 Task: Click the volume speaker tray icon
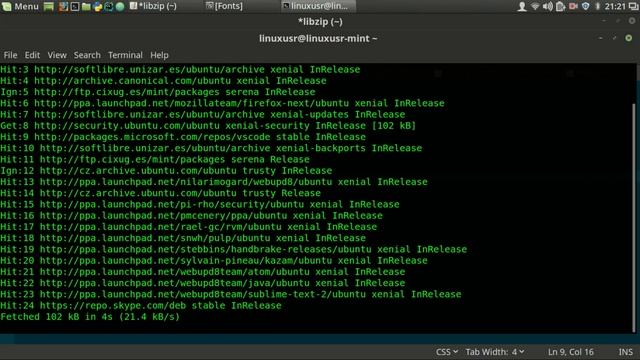[x=548, y=6]
